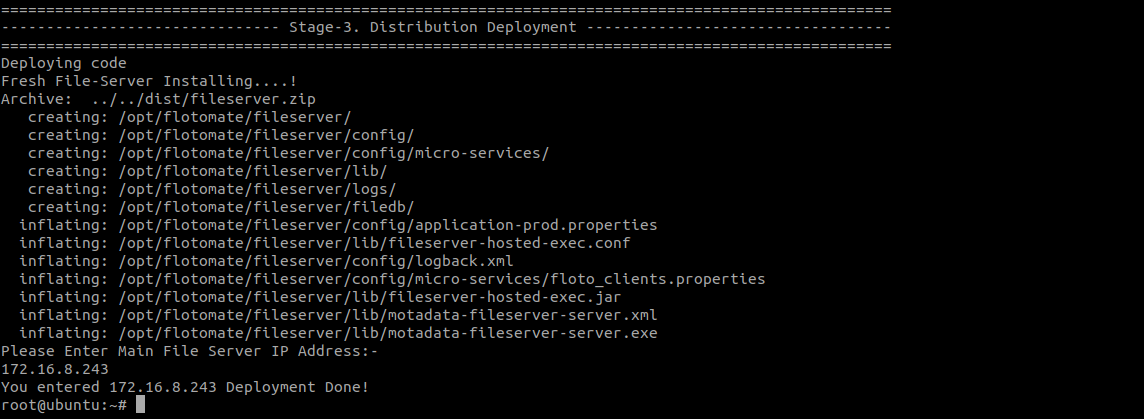Click the Please Enter Main File Server IP Address text

(190, 351)
